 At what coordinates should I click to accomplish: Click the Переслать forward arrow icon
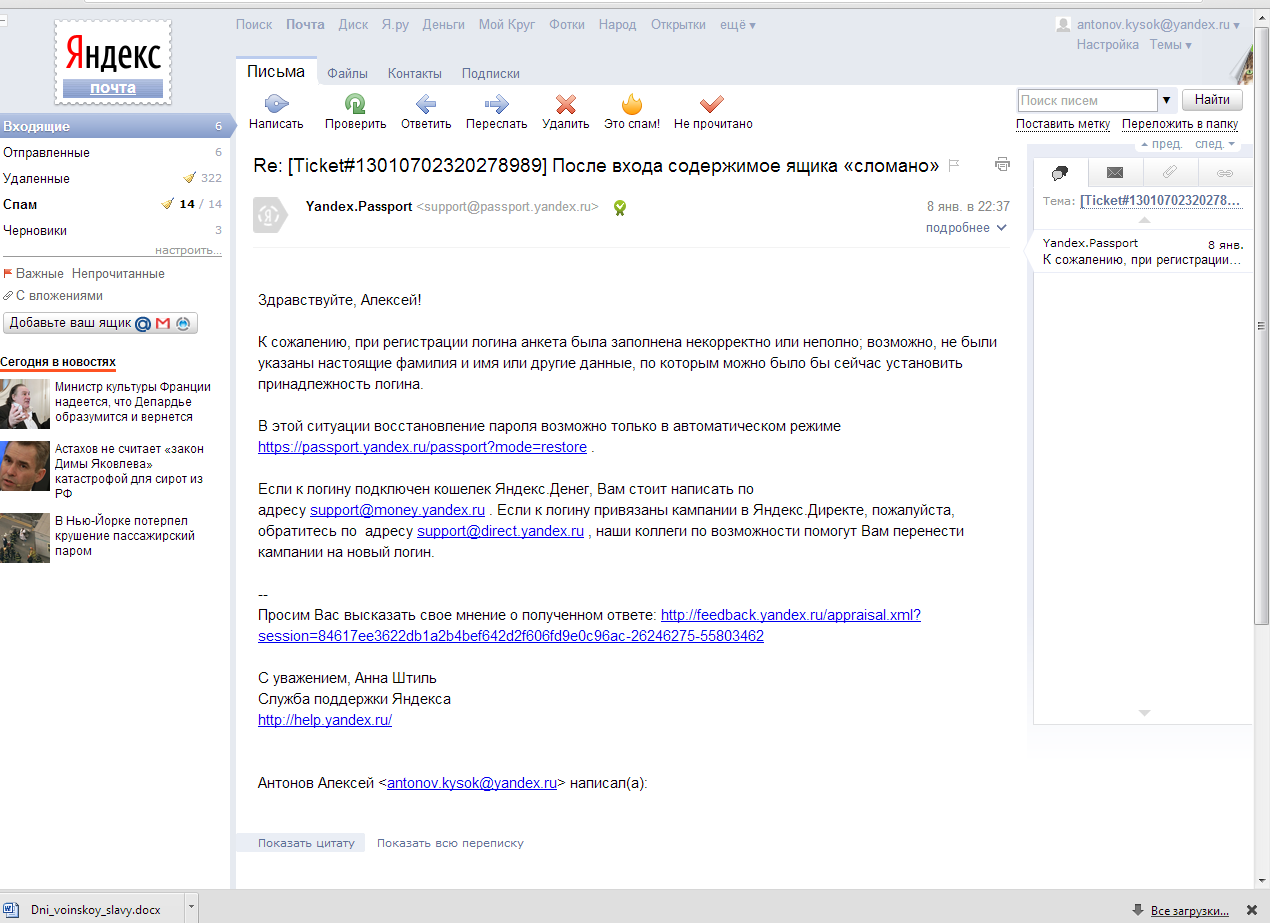497,103
